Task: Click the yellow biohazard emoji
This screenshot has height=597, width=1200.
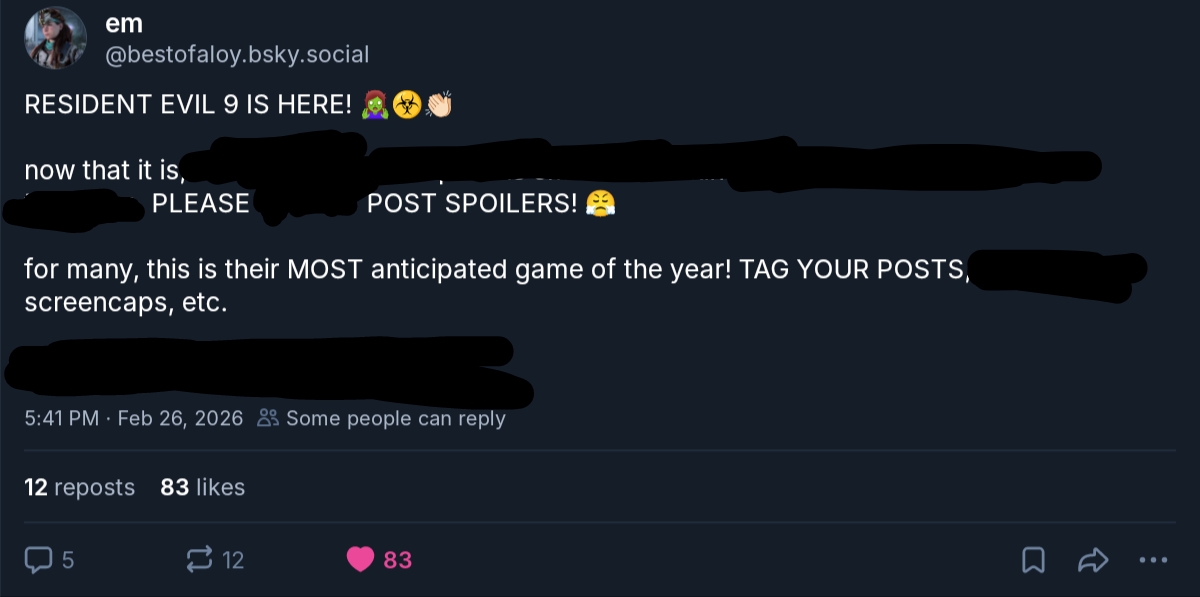Action: point(406,105)
